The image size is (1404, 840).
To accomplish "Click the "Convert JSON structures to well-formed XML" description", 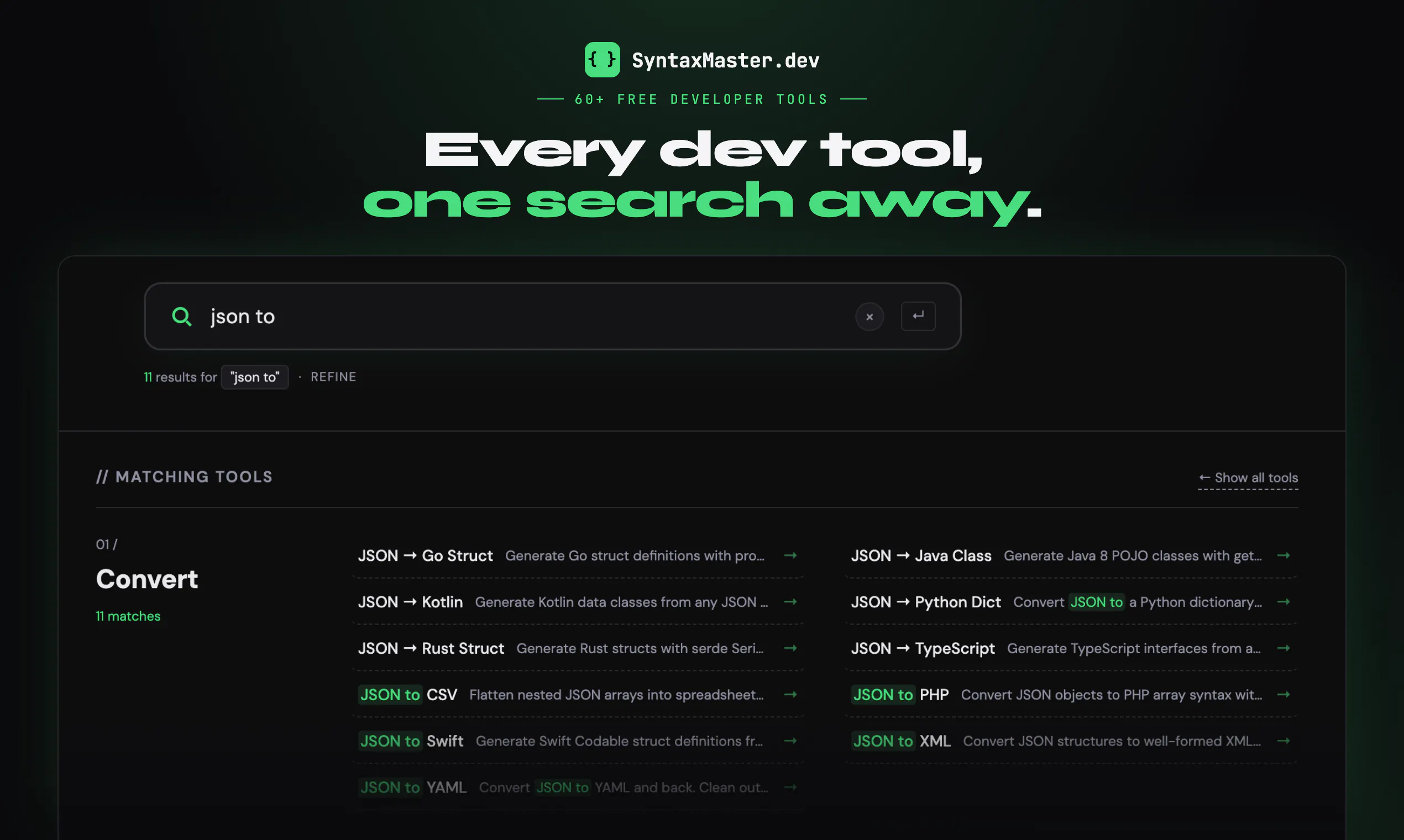I will point(1112,742).
